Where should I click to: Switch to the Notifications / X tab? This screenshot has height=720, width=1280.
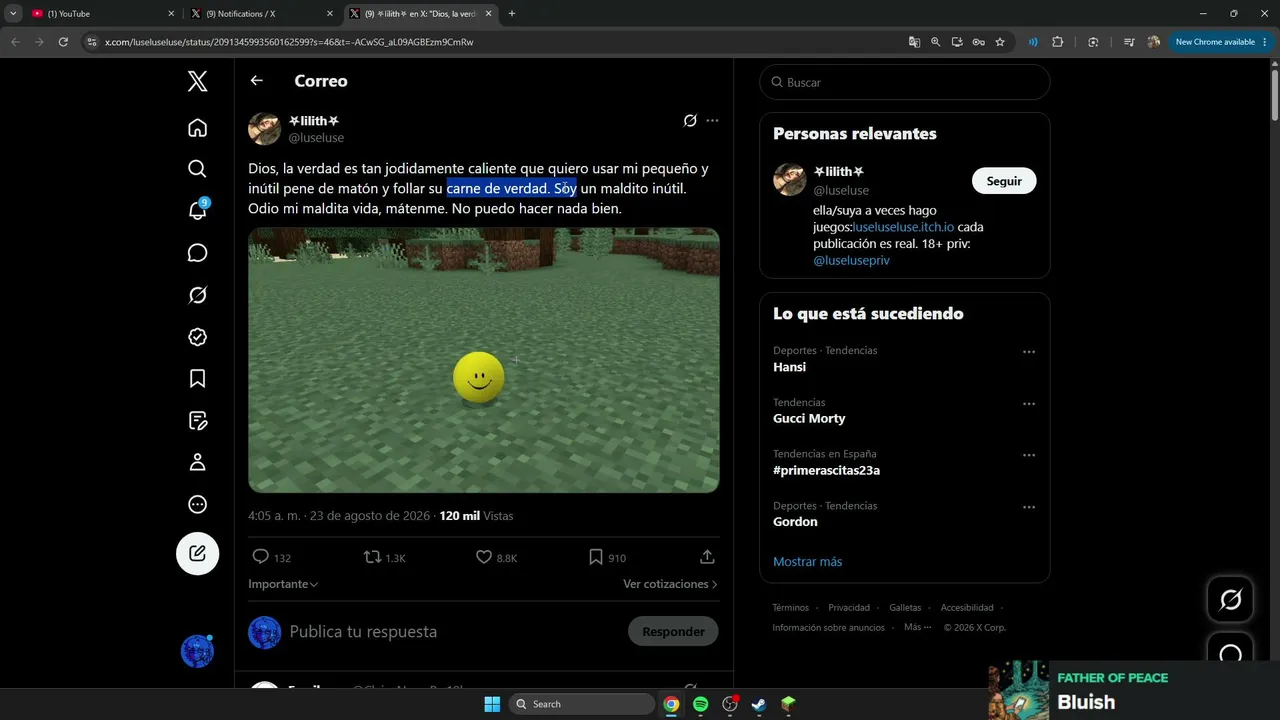262,14
